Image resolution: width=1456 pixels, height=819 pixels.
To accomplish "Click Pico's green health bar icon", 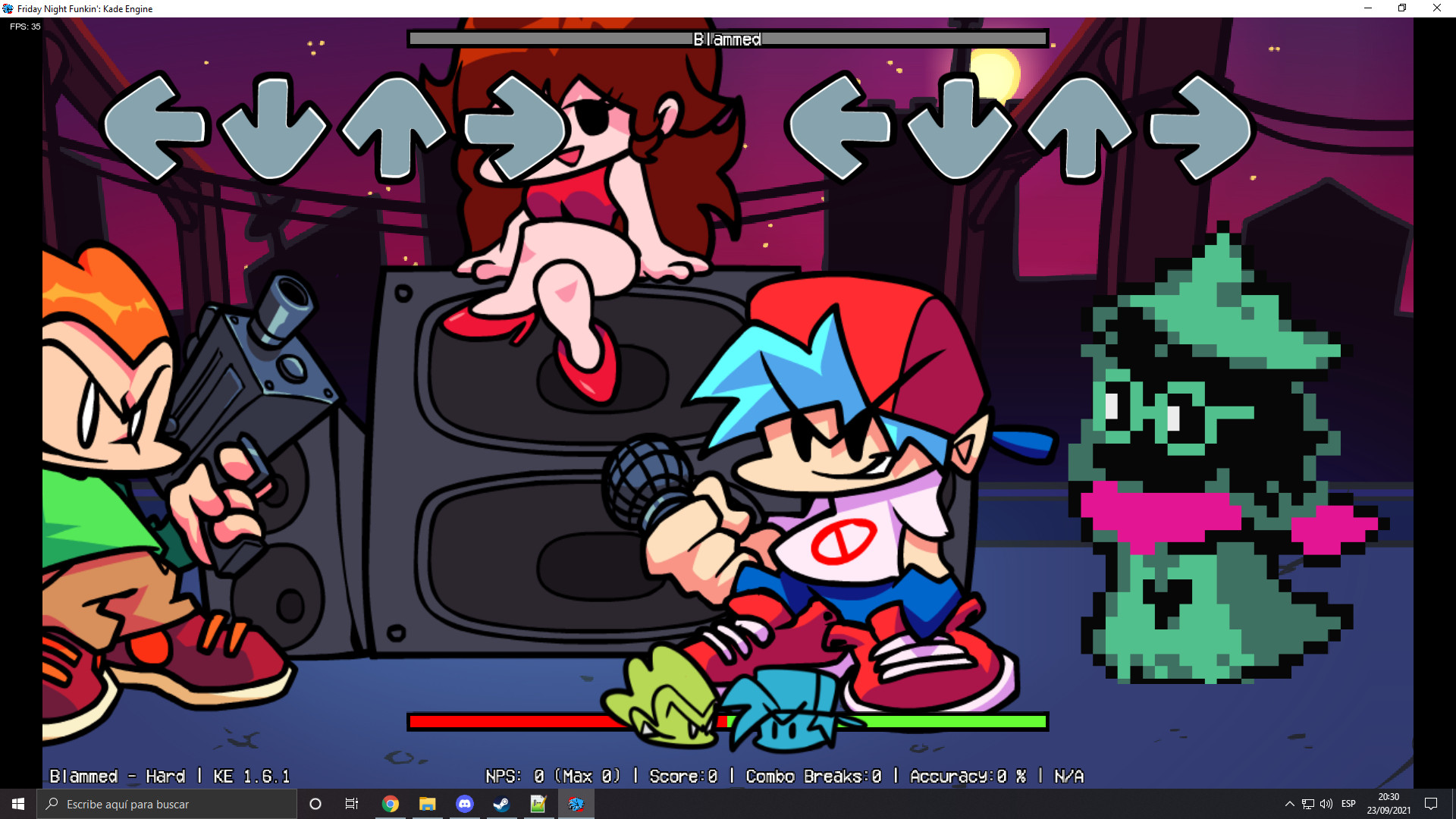I will tap(661, 696).
